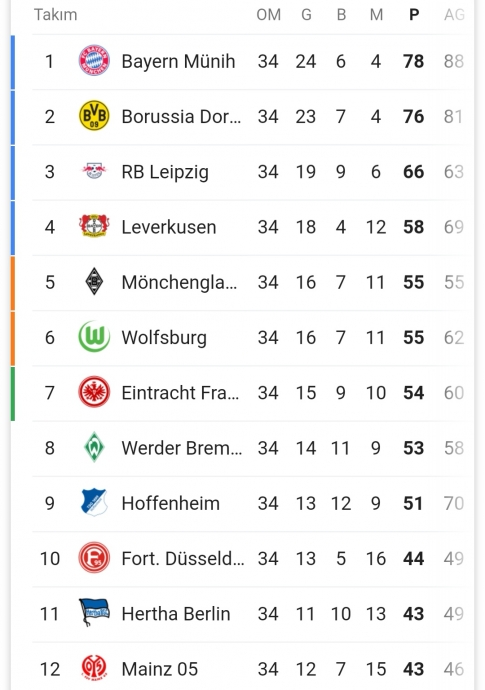Click the RB Leipzig club crest
This screenshot has height=690, width=485.
coord(94,171)
